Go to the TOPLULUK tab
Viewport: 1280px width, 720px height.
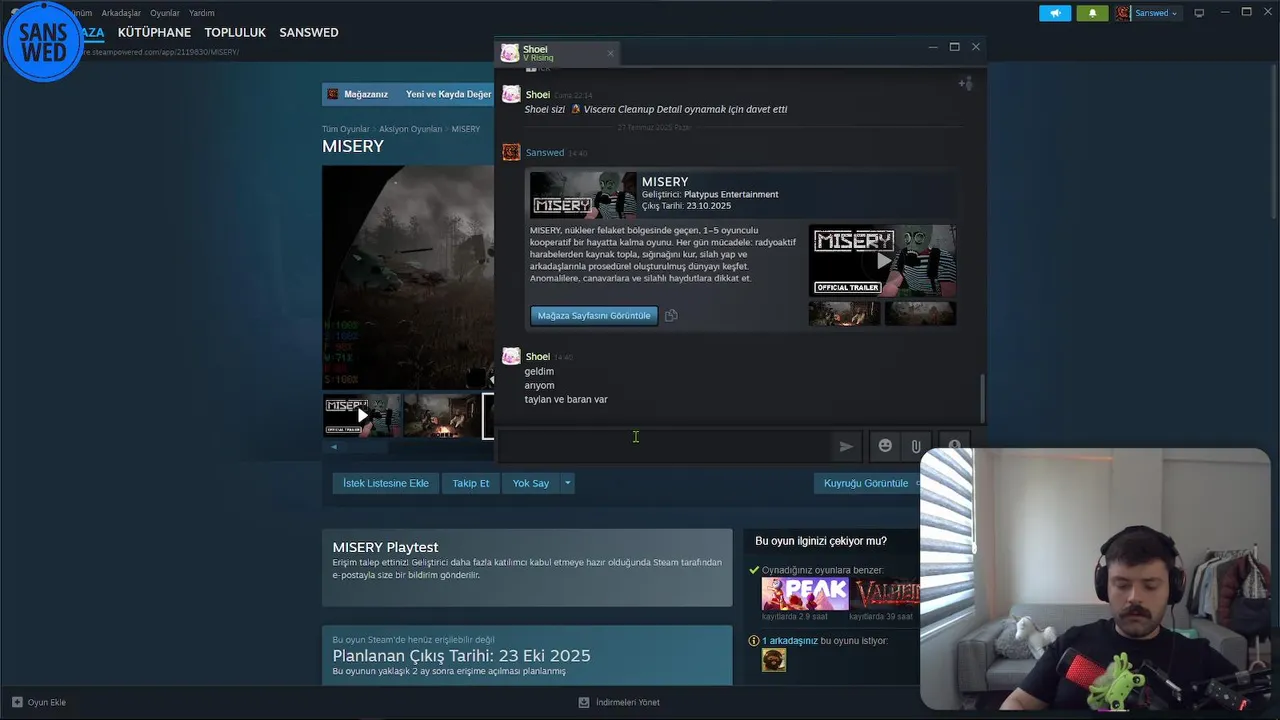235,32
